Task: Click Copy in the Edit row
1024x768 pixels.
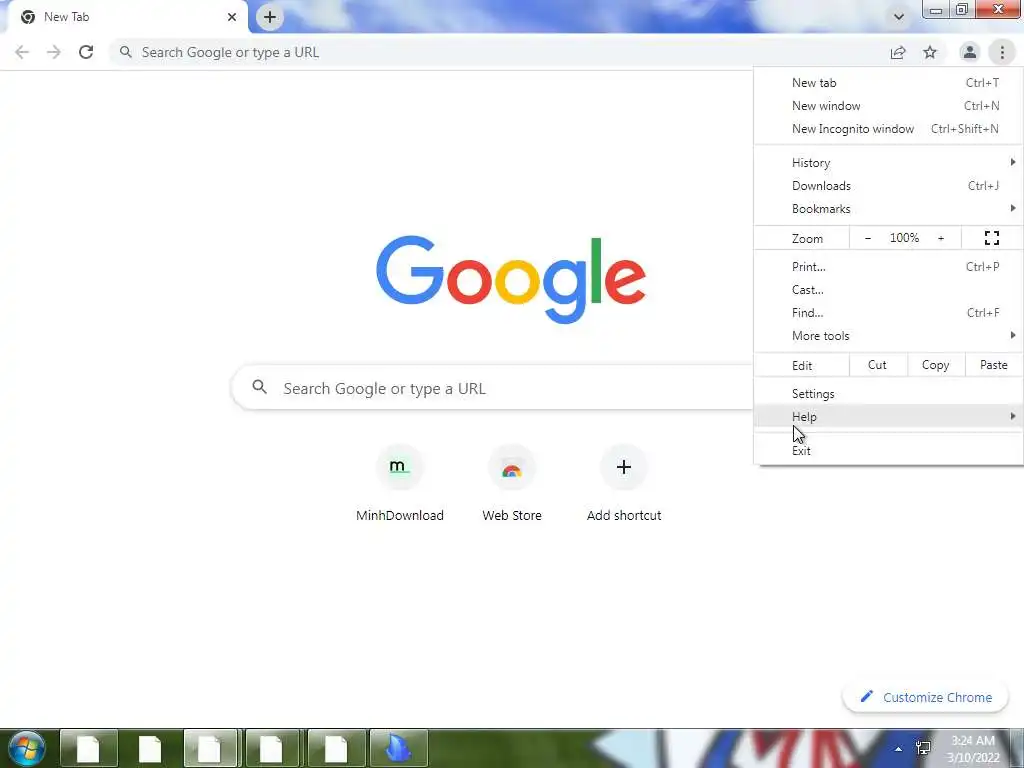Action: (x=936, y=365)
